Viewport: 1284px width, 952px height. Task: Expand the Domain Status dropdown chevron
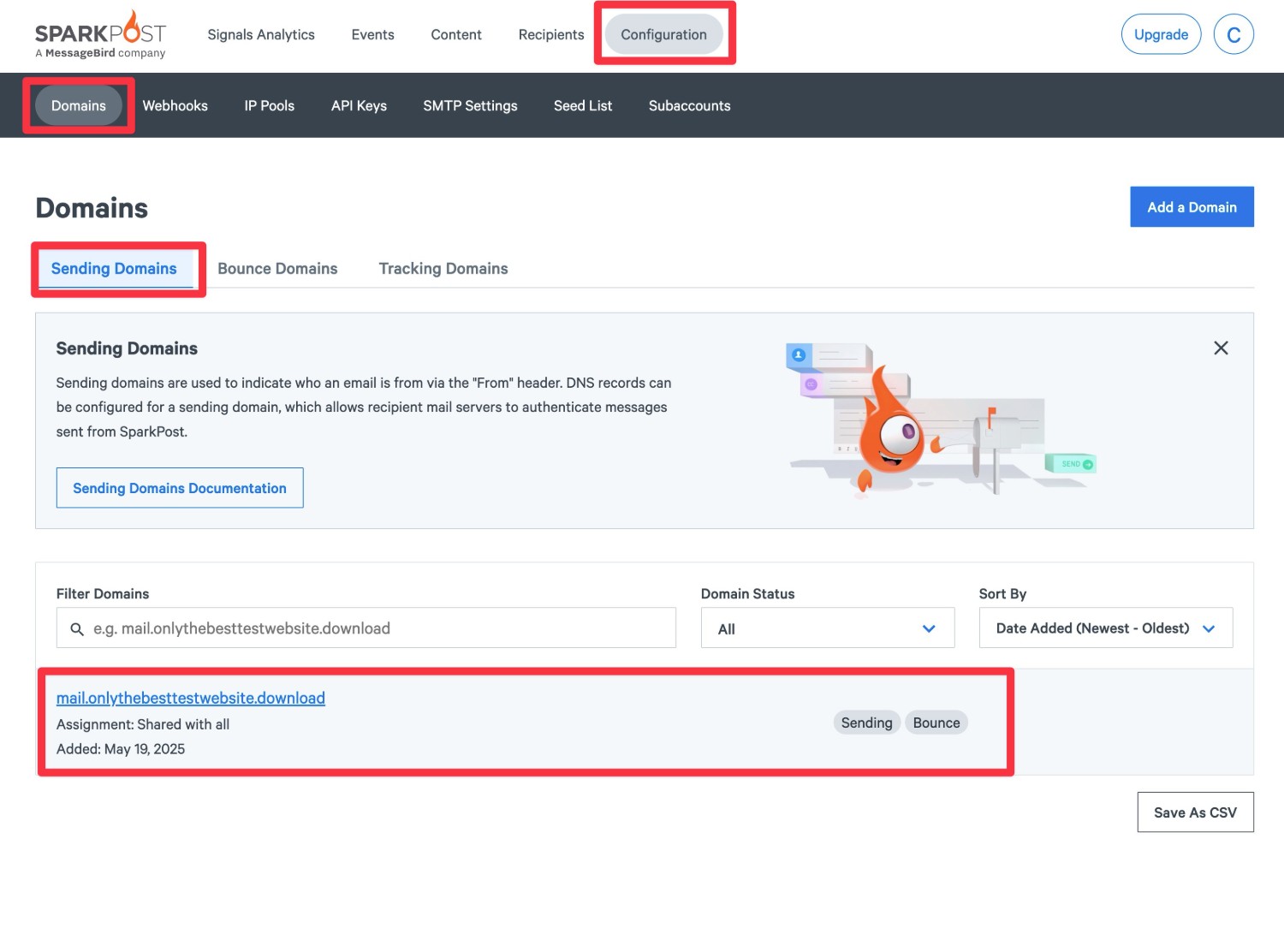(929, 628)
